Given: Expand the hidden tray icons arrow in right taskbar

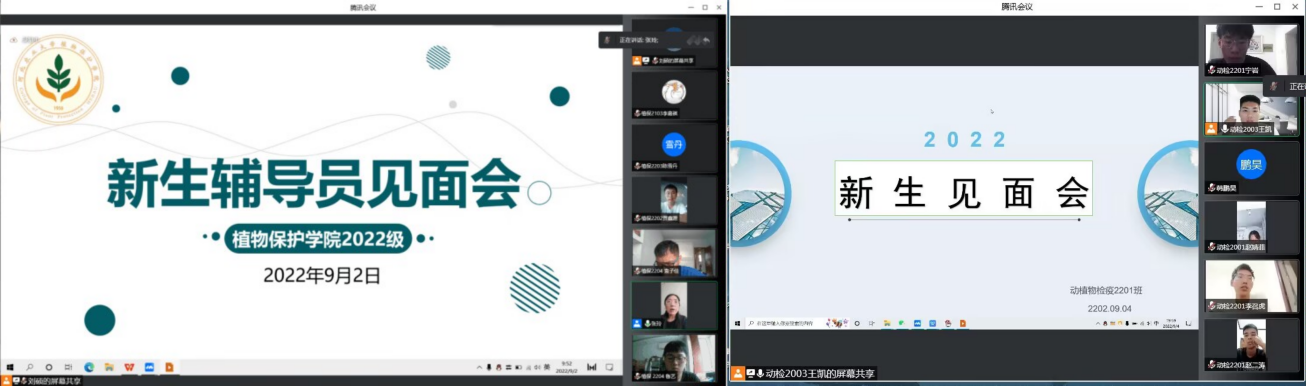Looking at the screenshot, I should [1098, 323].
